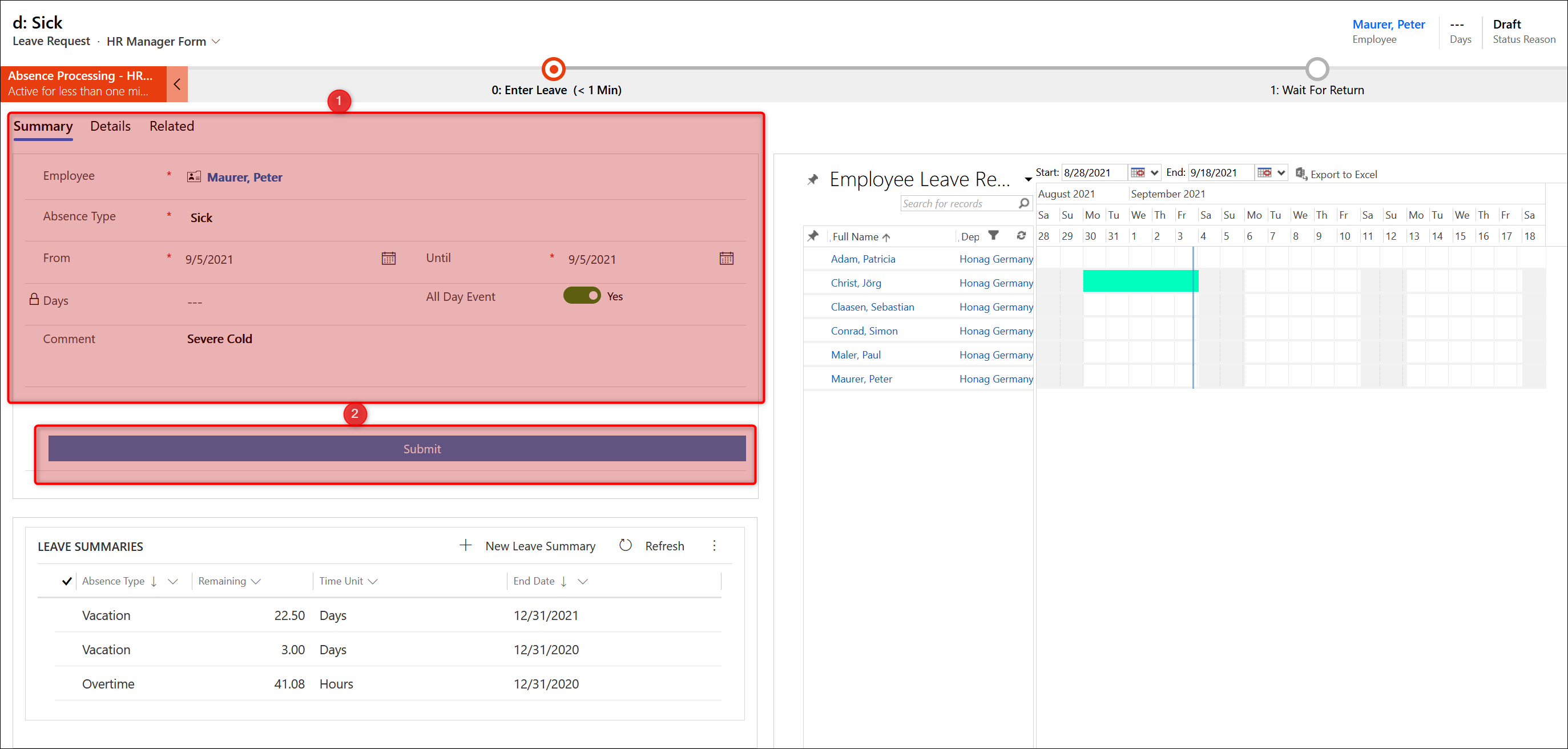Screen dimensions: 1568x749
Task: Click the filter funnel icon in grid header
Action: click(x=993, y=236)
